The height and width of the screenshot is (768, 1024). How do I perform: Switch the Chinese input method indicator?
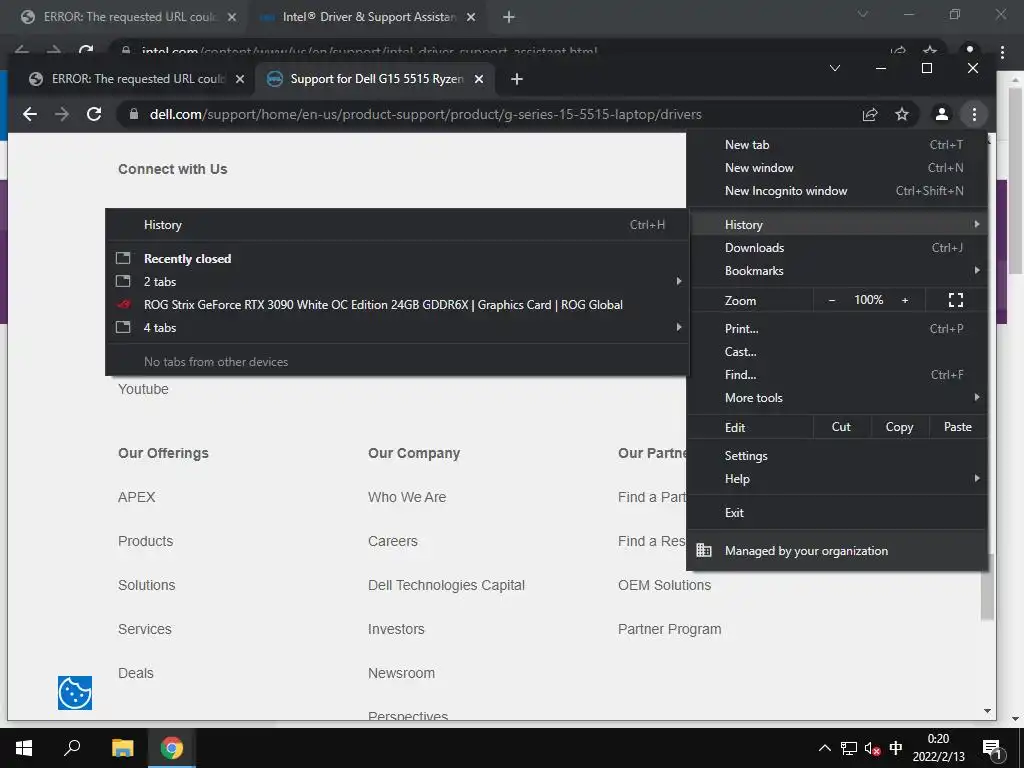tap(896, 748)
